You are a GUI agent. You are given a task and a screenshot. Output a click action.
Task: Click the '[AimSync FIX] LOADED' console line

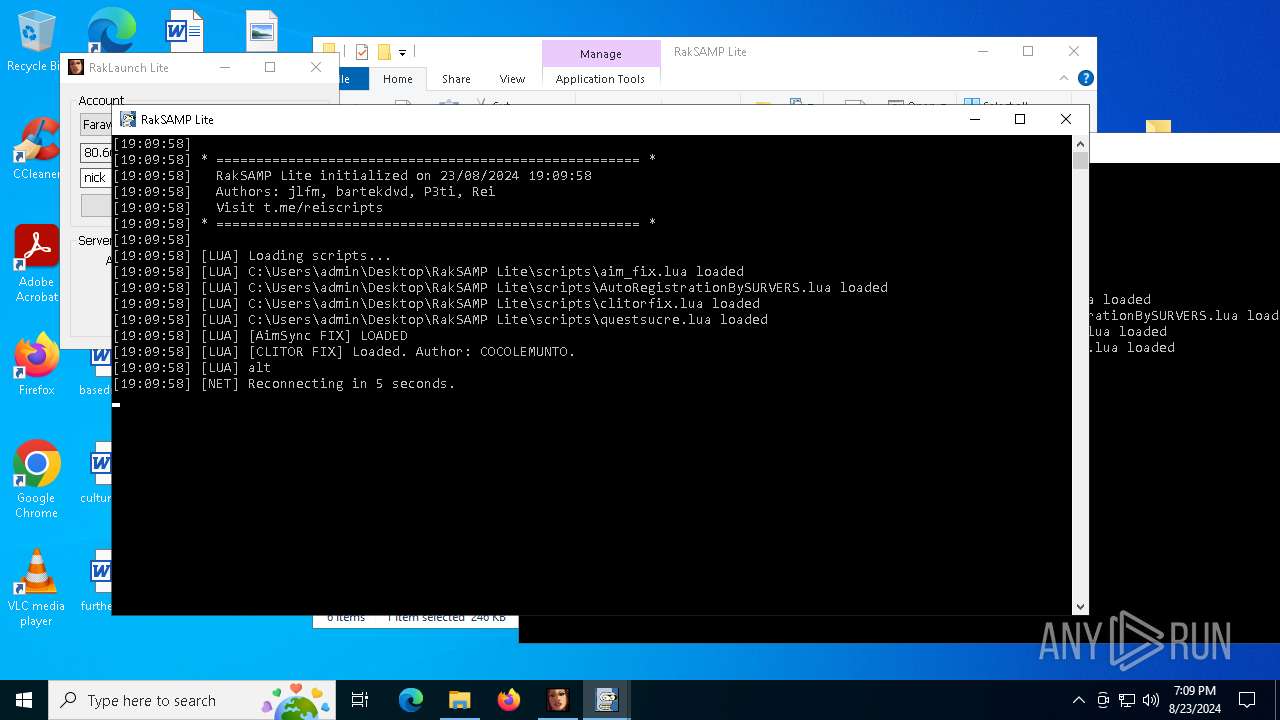pyautogui.click(x=328, y=335)
